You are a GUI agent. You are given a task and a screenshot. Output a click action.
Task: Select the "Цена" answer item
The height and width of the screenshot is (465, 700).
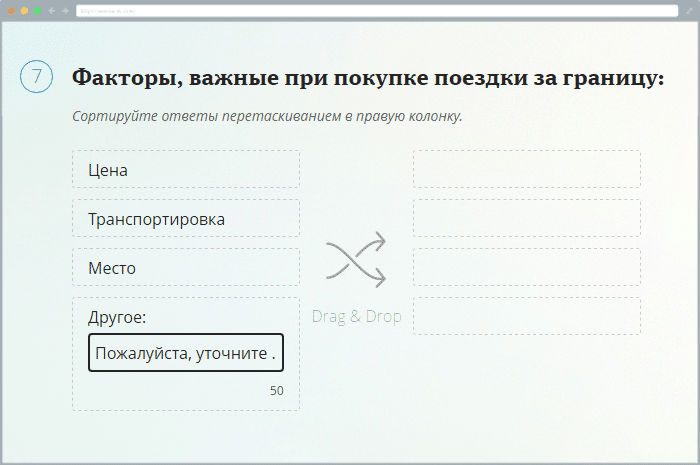pyautogui.click(x=186, y=170)
